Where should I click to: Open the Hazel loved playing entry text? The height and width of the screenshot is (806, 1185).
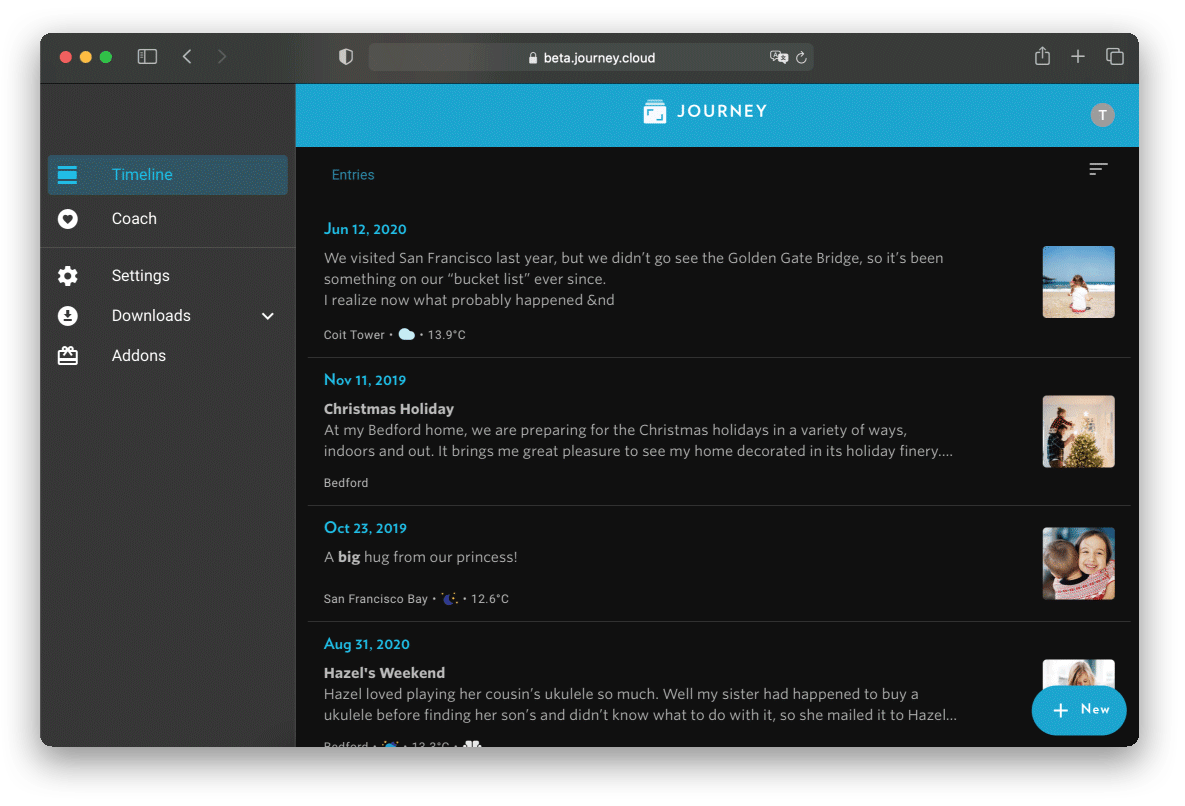click(640, 704)
